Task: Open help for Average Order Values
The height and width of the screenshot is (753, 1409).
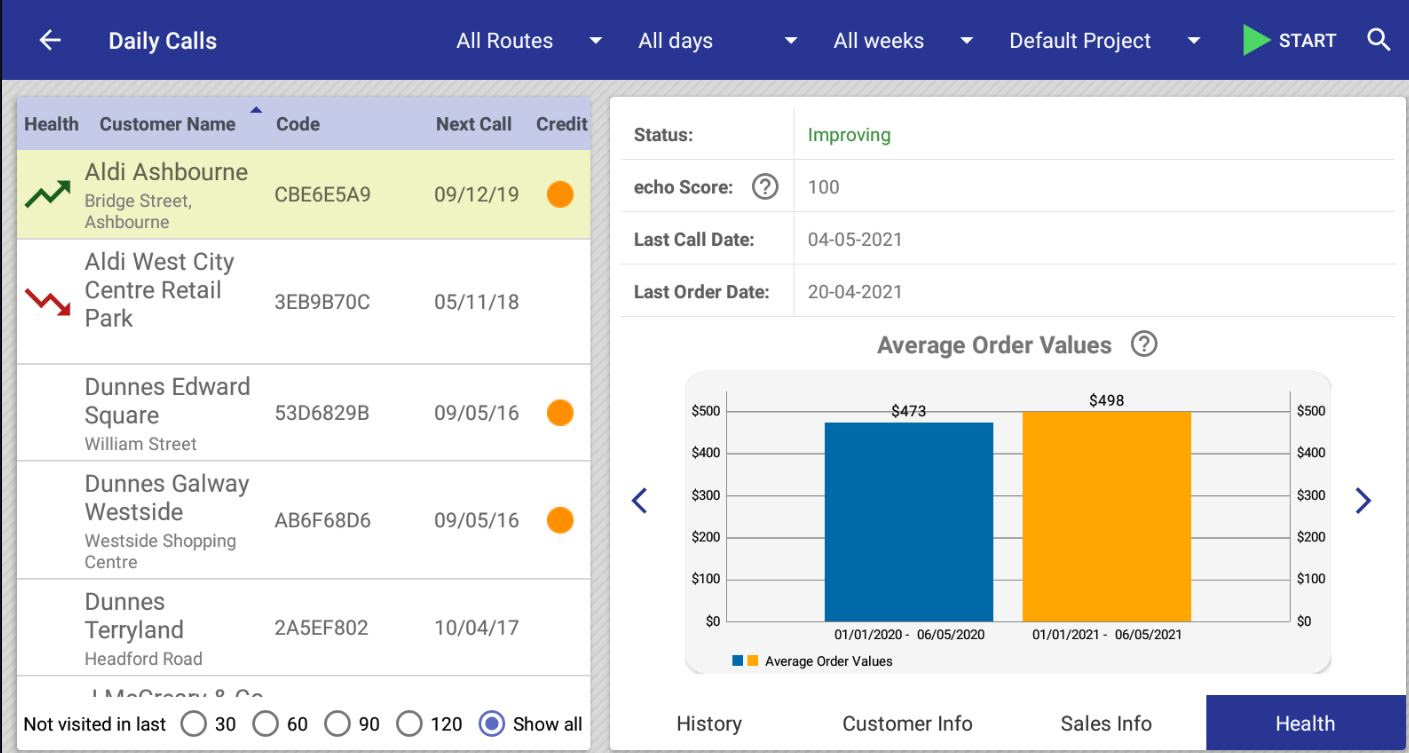Action: click(1145, 345)
